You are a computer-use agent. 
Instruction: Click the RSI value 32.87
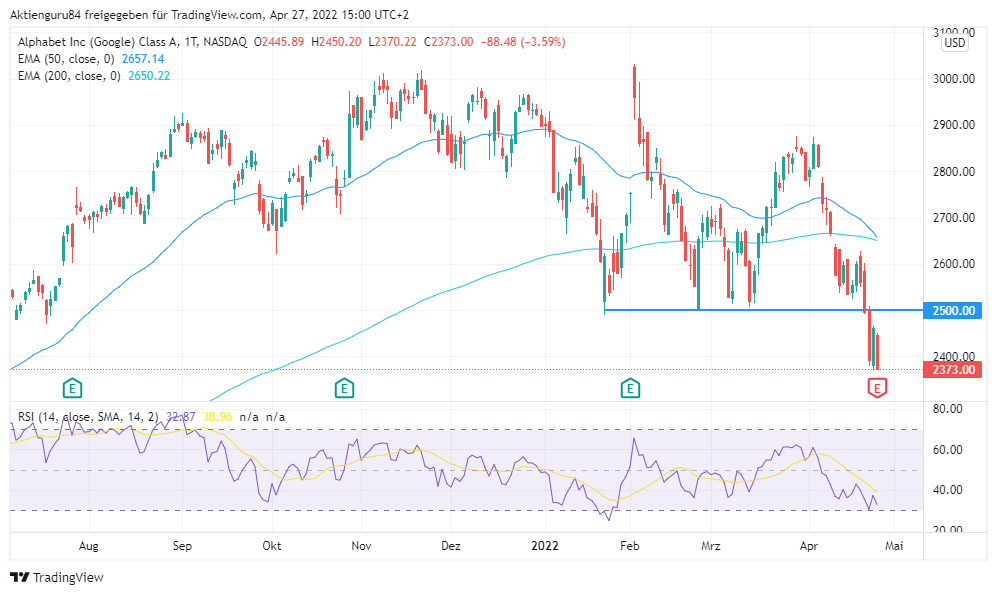pos(181,417)
